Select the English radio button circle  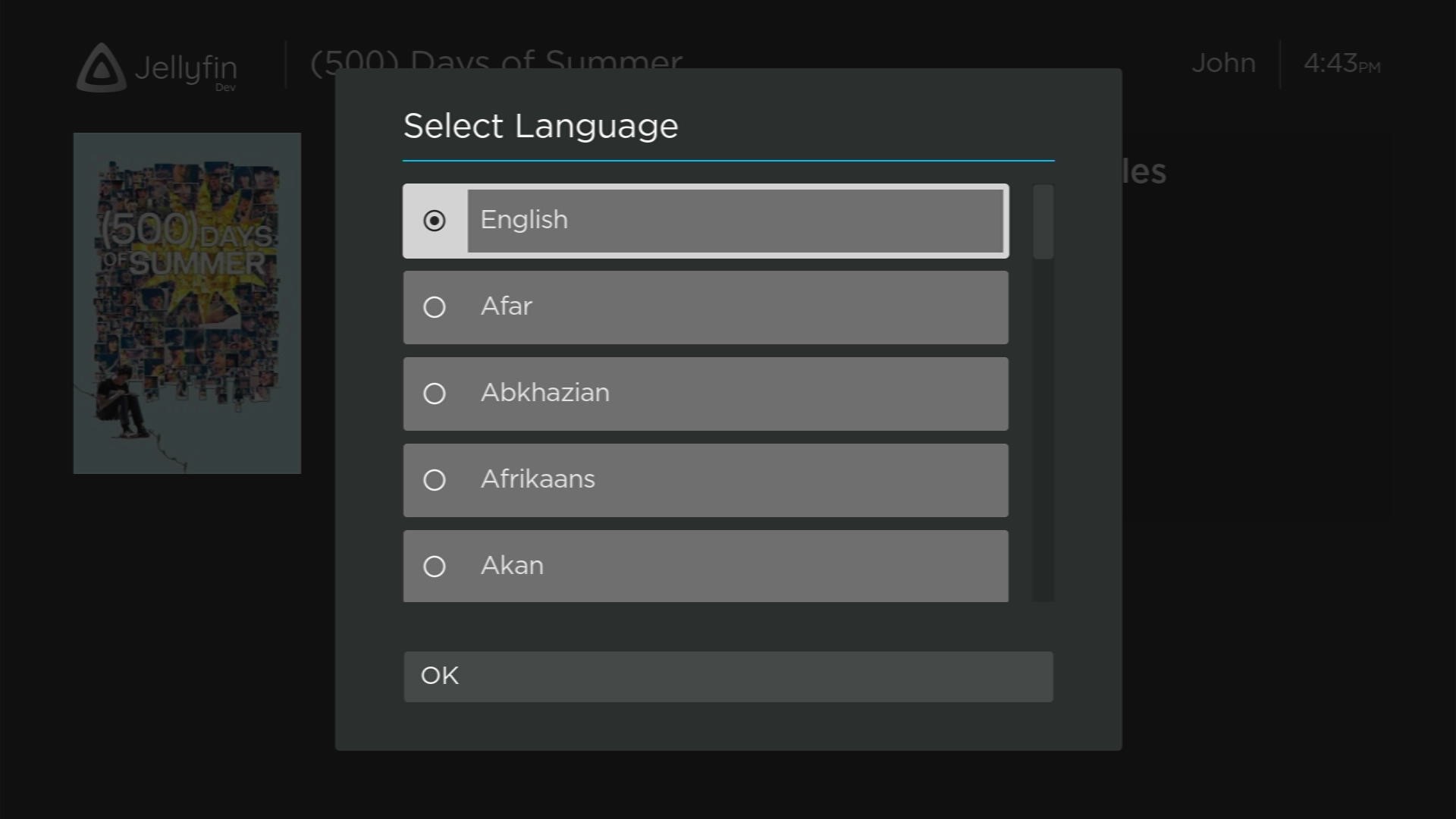click(435, 221)
